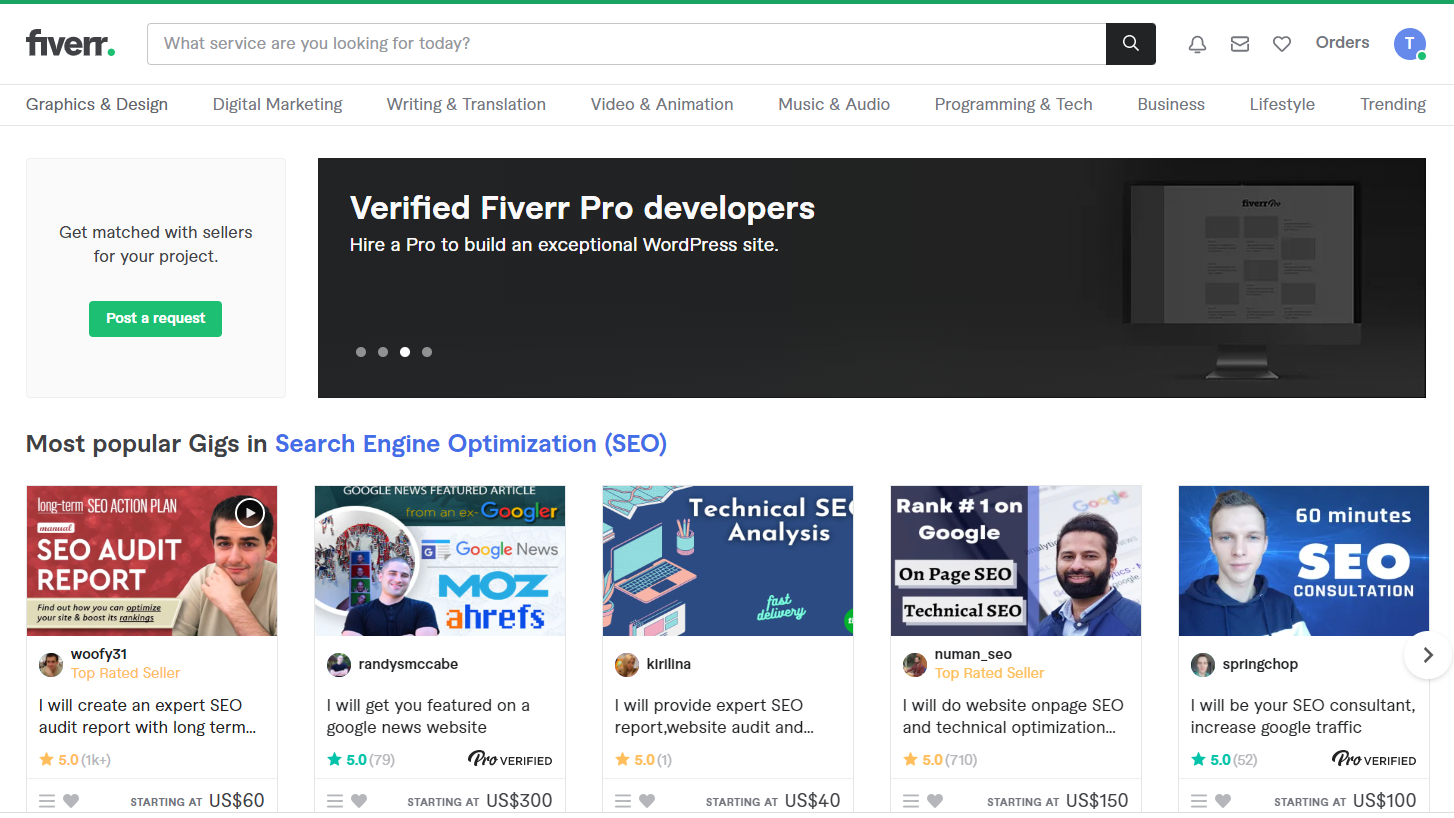Click the search magnifier button
The height and width of the screenshot is (818, 1454).
tap(1131, 44)
